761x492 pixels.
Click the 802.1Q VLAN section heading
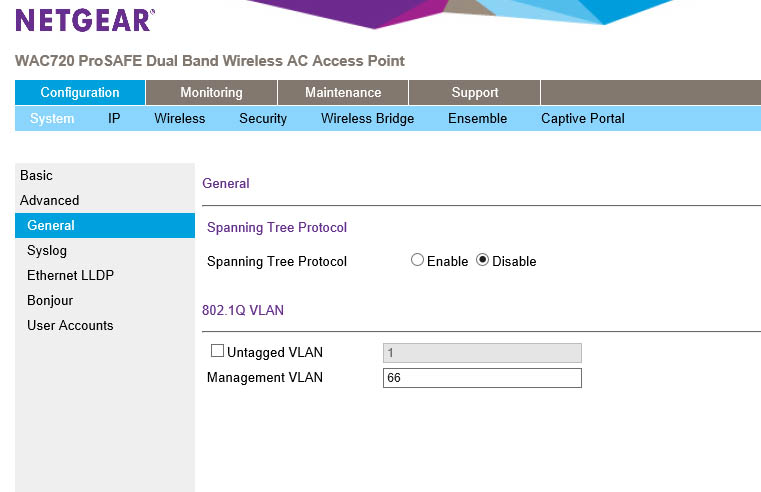(243, 310)
